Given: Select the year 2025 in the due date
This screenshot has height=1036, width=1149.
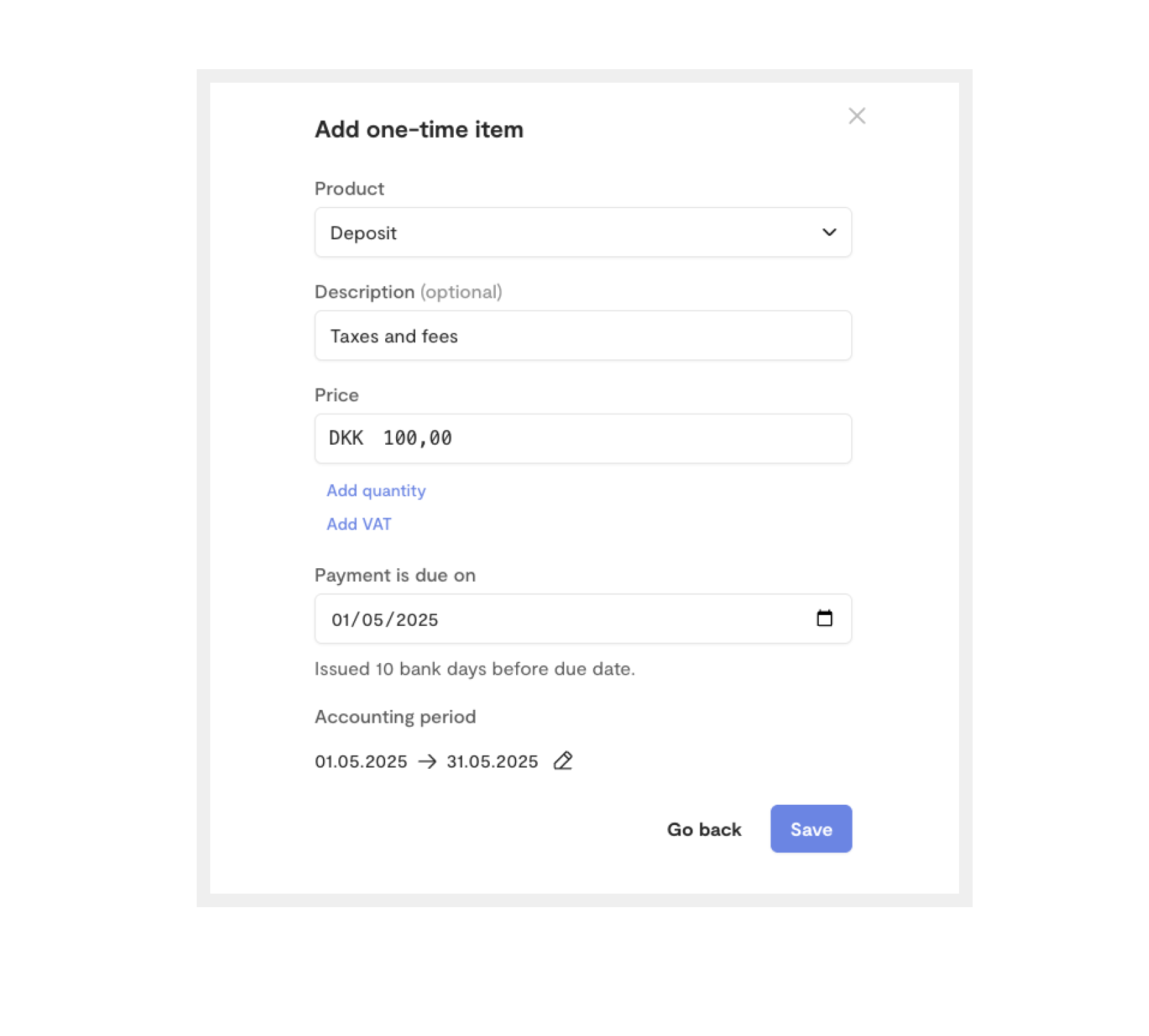Looking at the screenshot, I should [x=417, y=620].
